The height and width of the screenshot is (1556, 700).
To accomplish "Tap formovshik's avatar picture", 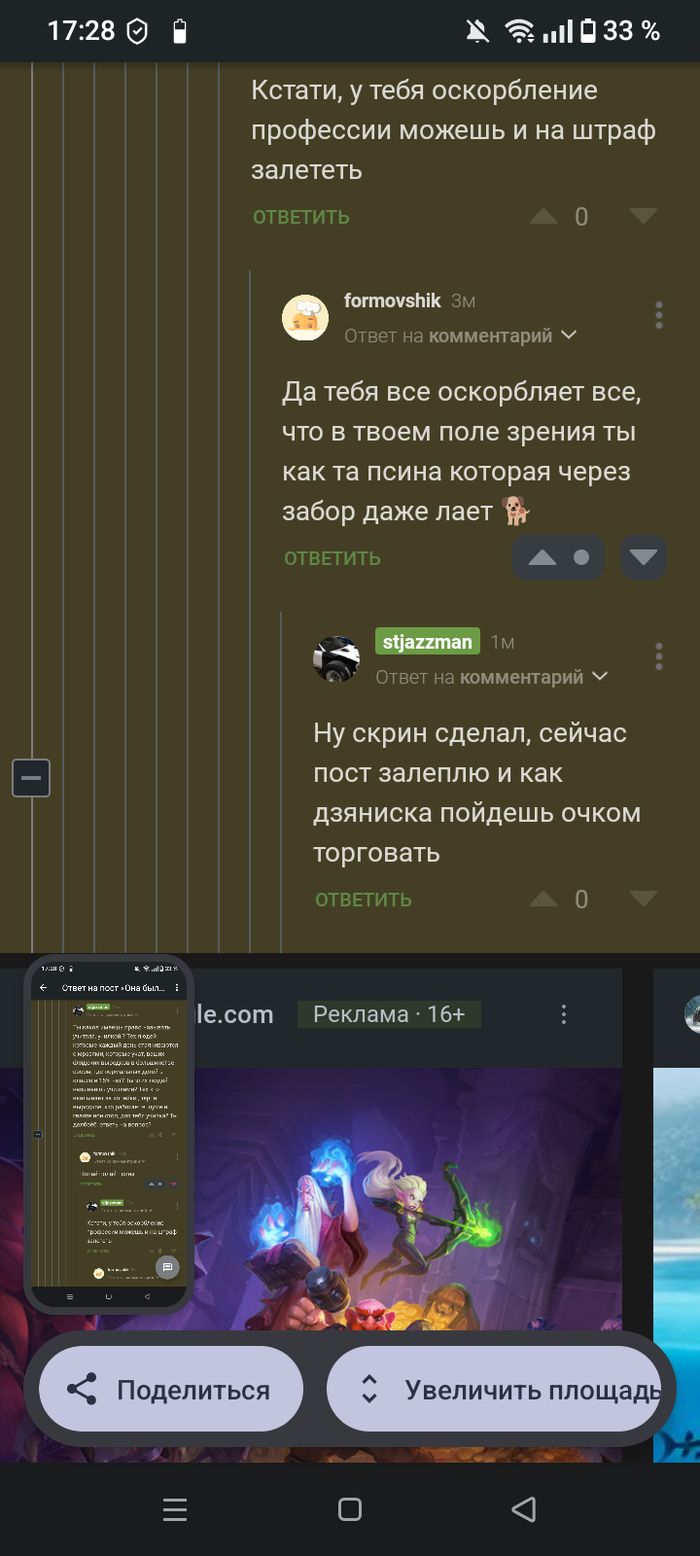I will tap(305, 318).
